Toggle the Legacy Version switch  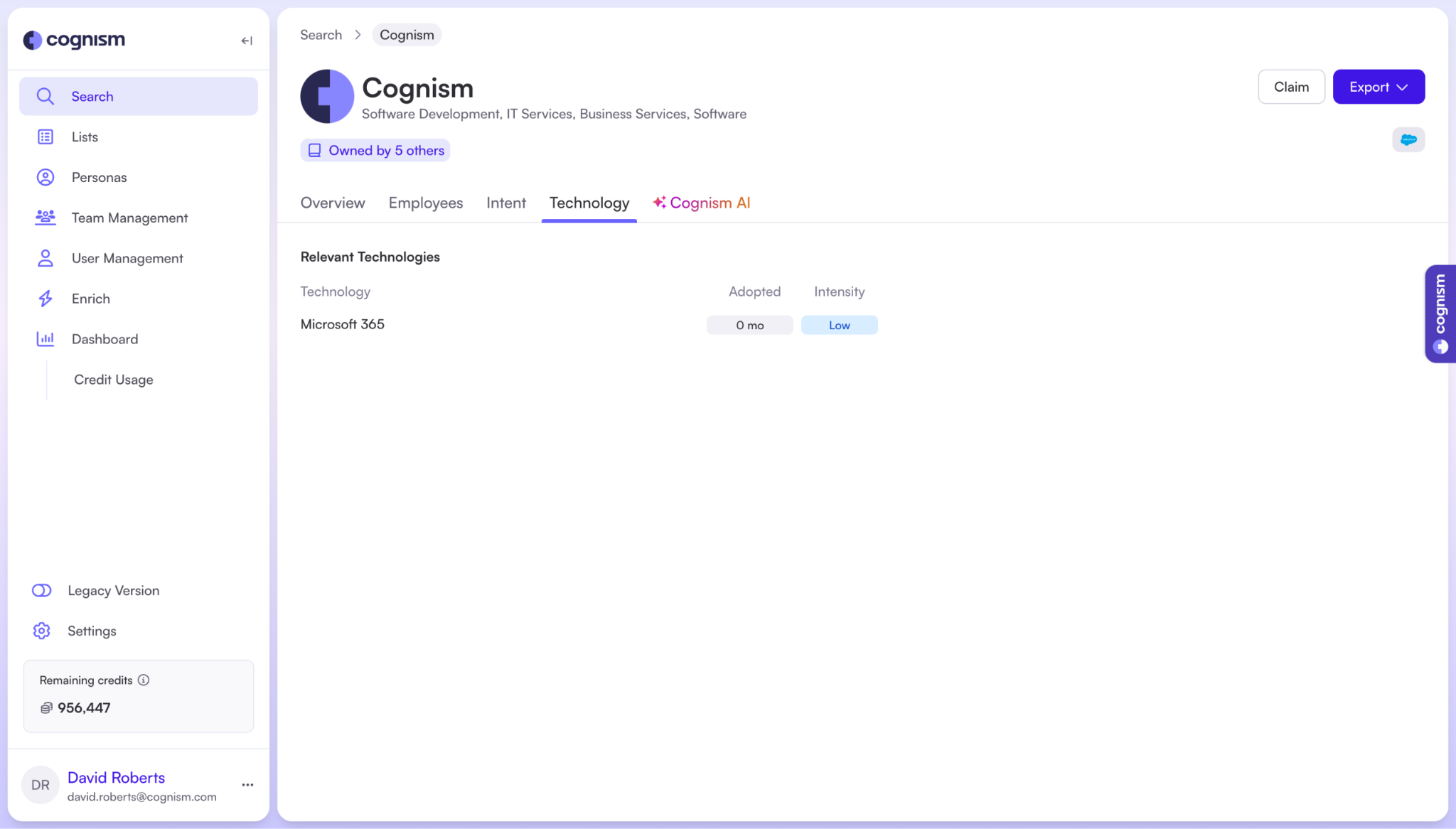pos(42,590)
